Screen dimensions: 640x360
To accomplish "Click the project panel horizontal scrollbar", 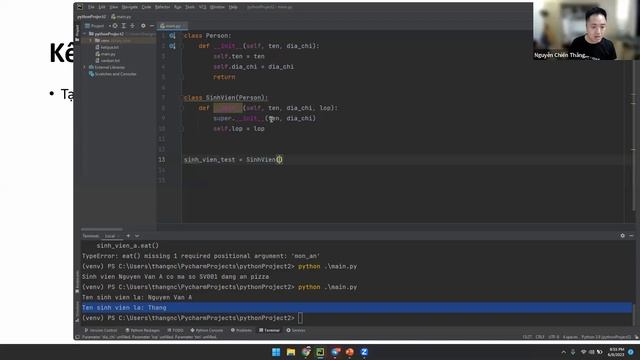I will tap(102, 229).
